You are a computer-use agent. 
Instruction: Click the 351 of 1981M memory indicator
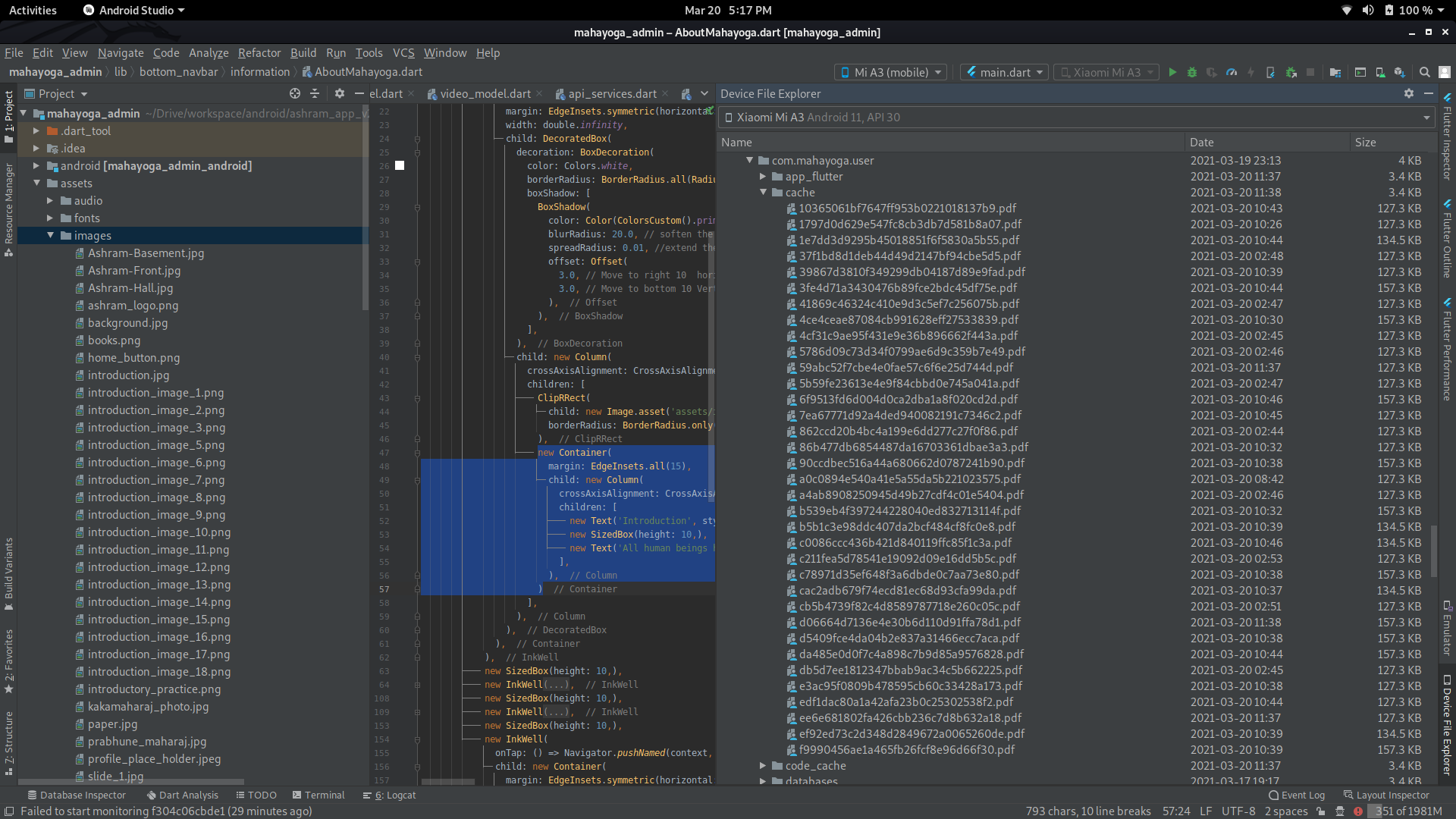(1410, 811)
